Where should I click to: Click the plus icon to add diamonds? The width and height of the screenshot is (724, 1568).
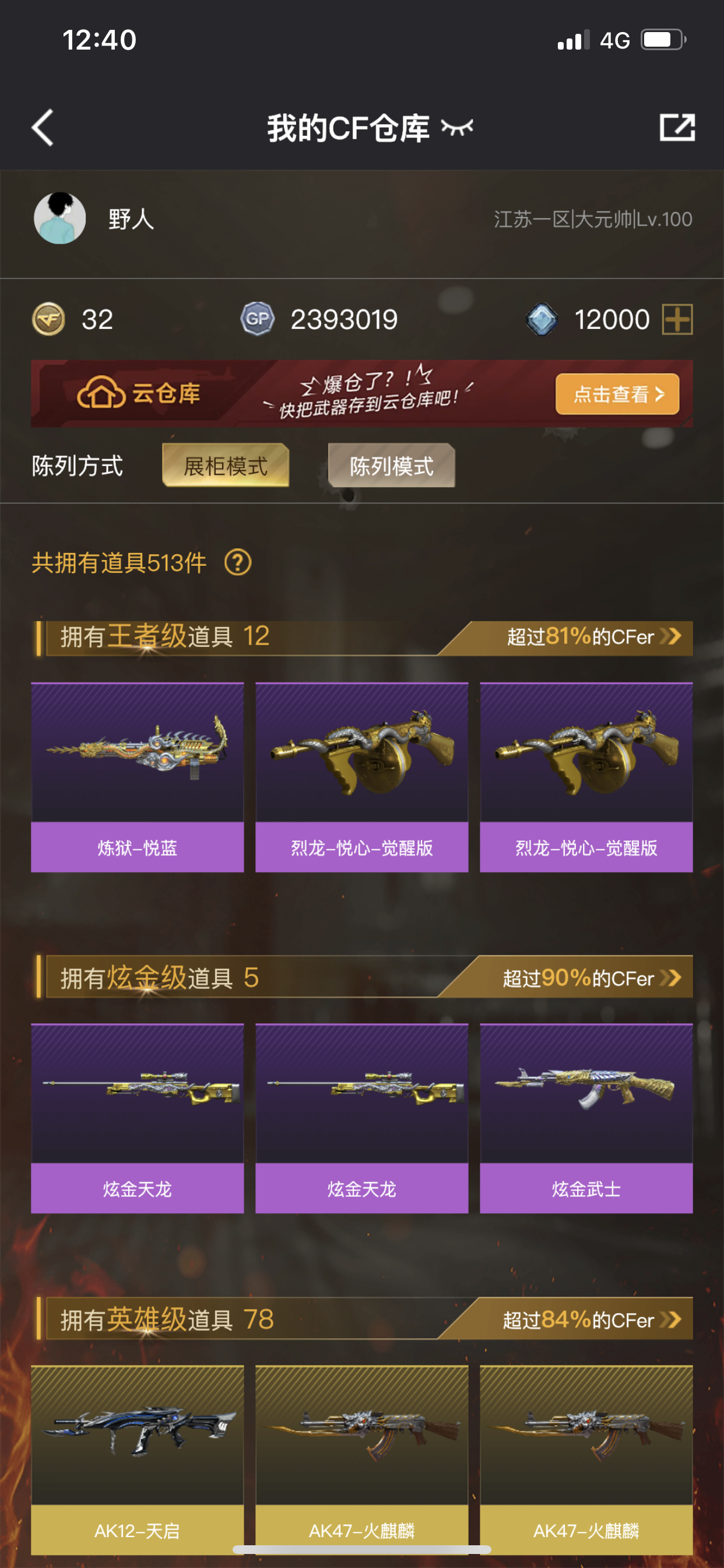click(677, 320)
